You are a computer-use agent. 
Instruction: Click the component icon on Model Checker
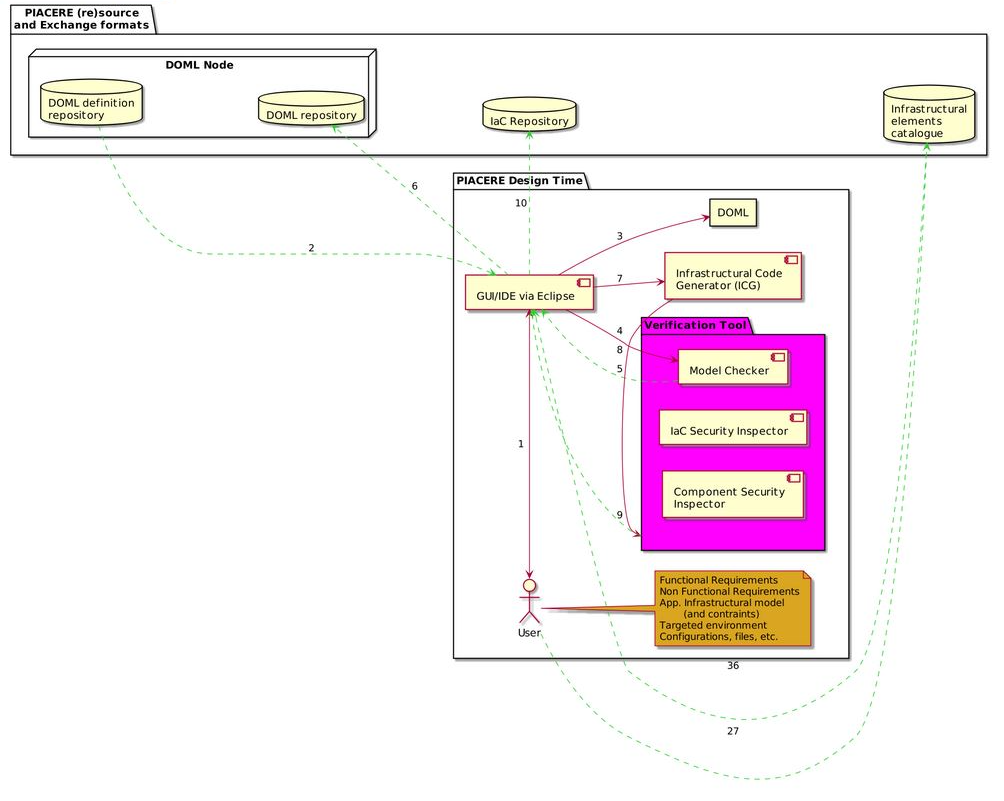(x=777, y=357)
